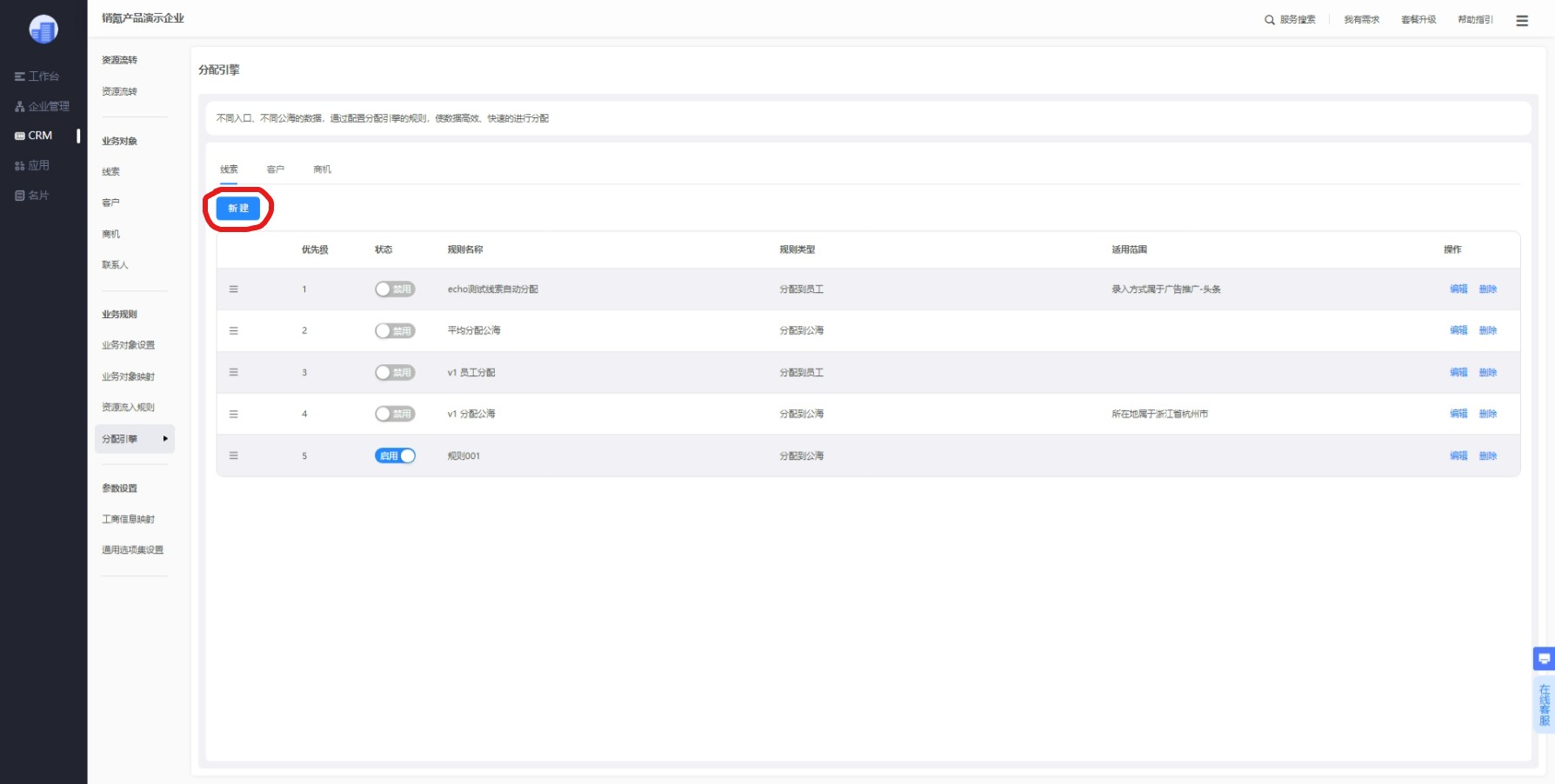Click the blue 新建 button
The image size is (1555, 784).
(238, 209)
